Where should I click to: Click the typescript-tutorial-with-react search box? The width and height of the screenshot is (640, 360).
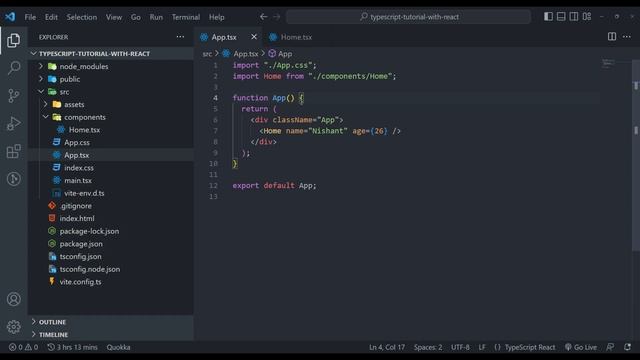tap(409, 17)
